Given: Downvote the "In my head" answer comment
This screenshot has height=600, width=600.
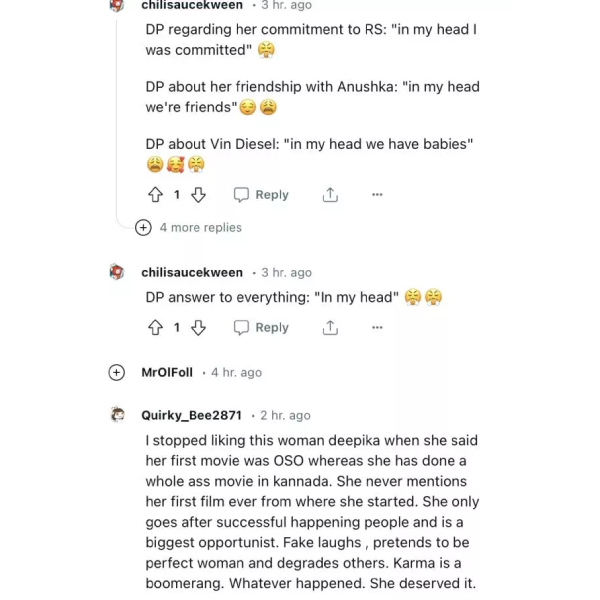Looking at the screenshot, I should coord(198,327).
